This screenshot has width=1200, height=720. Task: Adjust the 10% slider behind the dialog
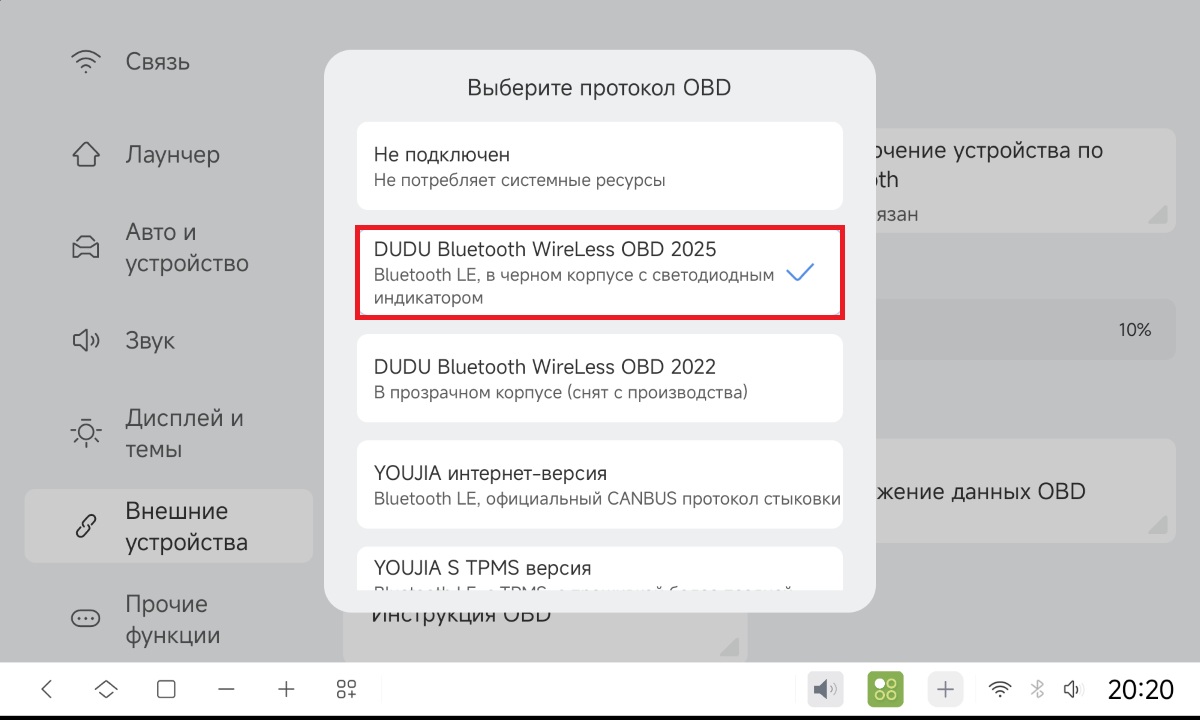(x=1025, y=329)
